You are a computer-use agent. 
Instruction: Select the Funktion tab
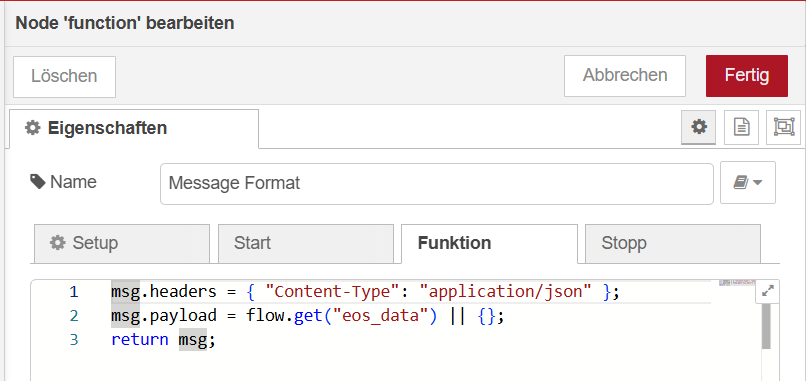[x=489, y=243]
